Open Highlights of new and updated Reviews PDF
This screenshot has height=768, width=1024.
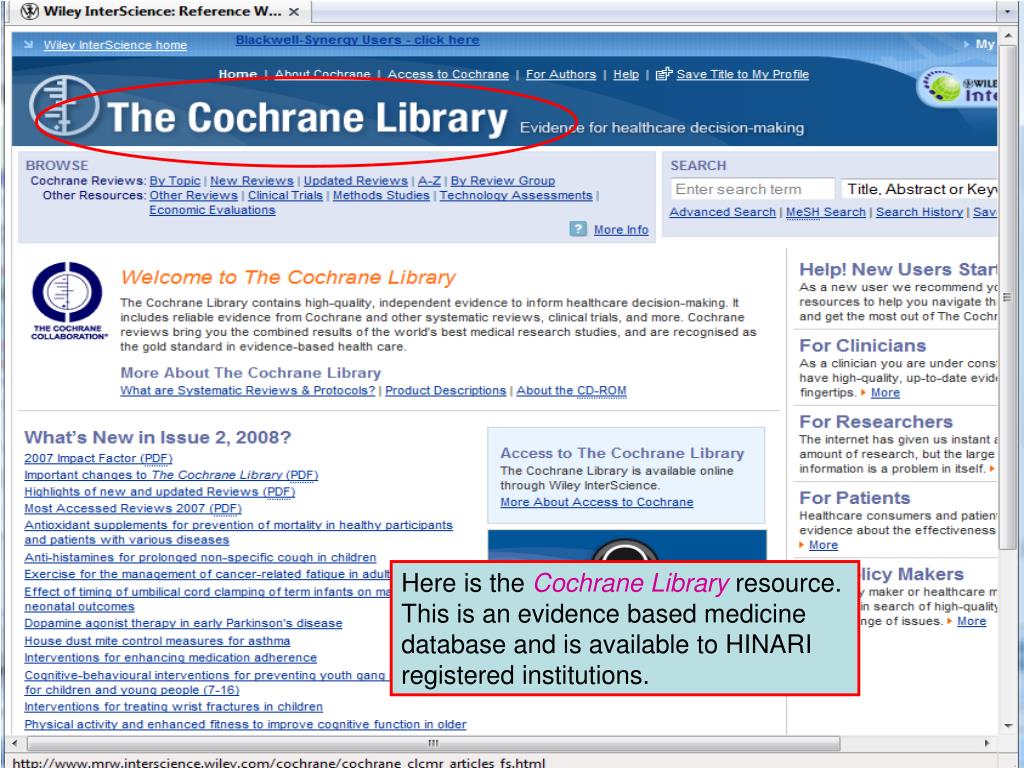(x=160, y=492)
